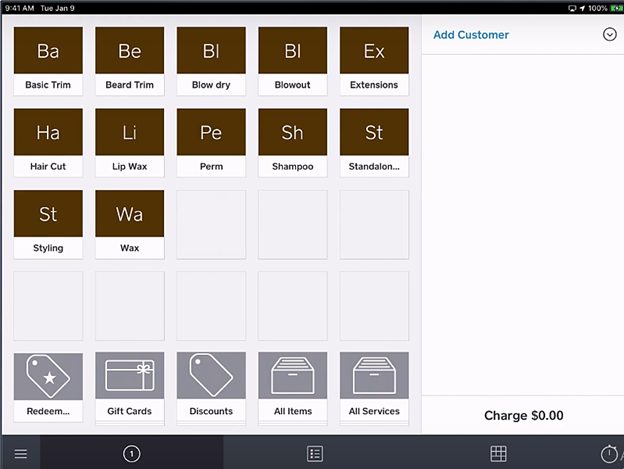Tap the AirPlay screen mirroring icon
The width and height of the screenshot is (624, 469).
pos(572,8)
